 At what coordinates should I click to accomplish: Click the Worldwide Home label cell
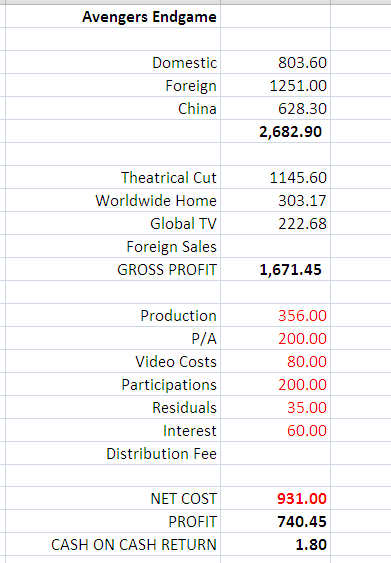113,200
